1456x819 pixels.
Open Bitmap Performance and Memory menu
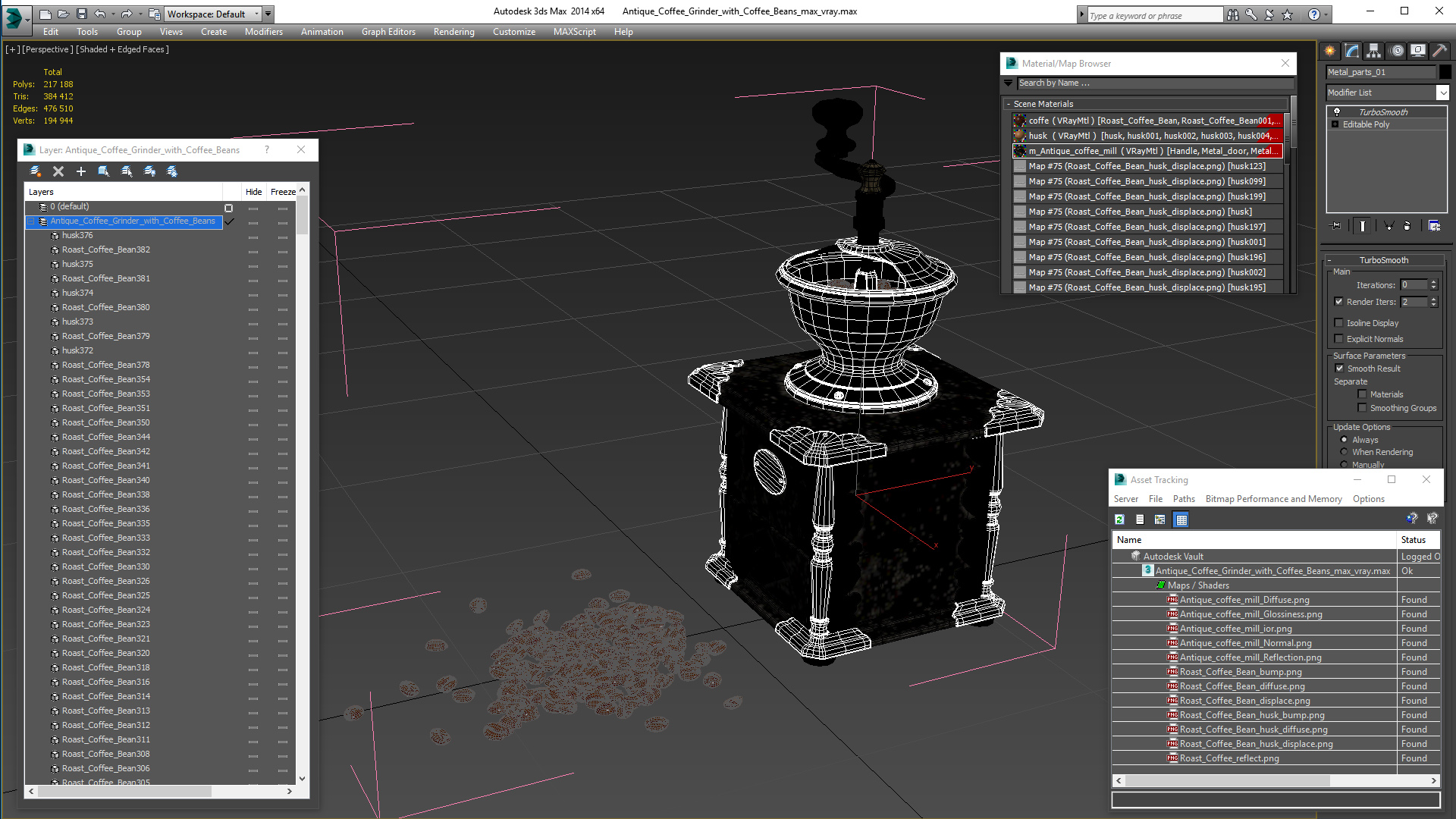pyautogui.click(x=1273, y=499)
